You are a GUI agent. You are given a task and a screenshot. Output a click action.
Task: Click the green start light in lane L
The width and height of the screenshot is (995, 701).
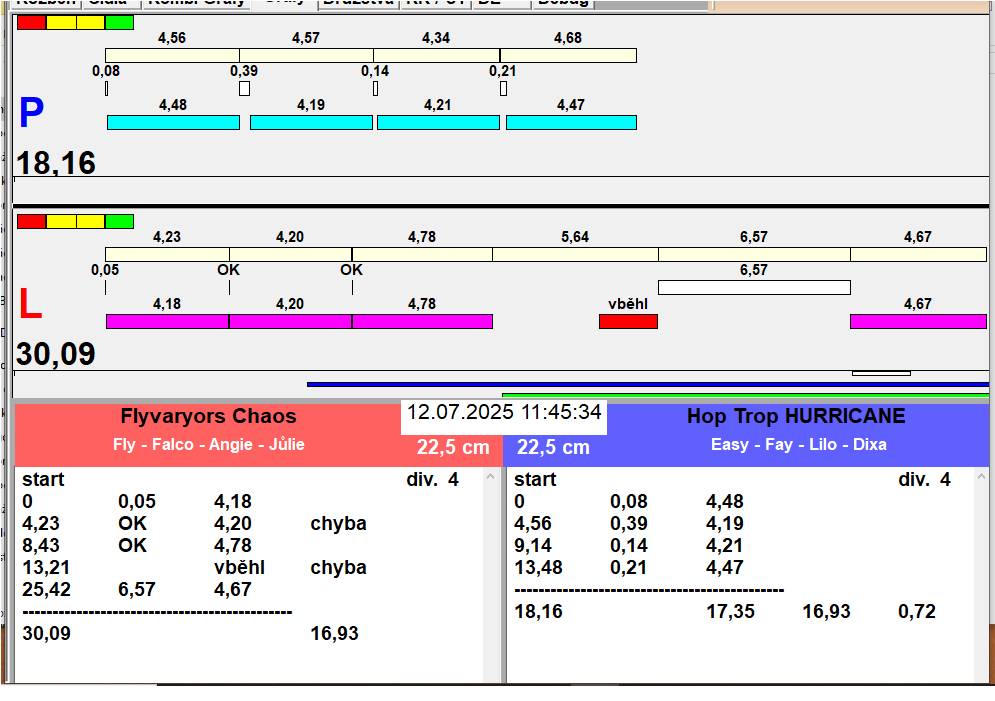click(119, 221)
